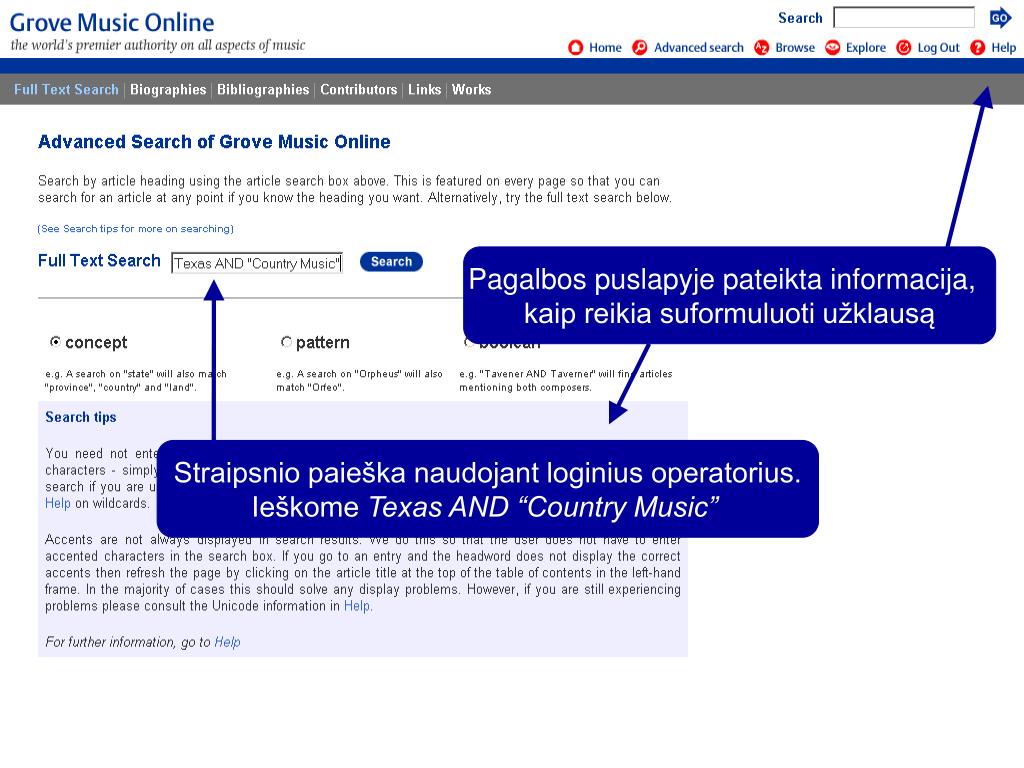The image size is (1024, 768).
Task: Click the Full Text Search input field
Action: point(257,263)
